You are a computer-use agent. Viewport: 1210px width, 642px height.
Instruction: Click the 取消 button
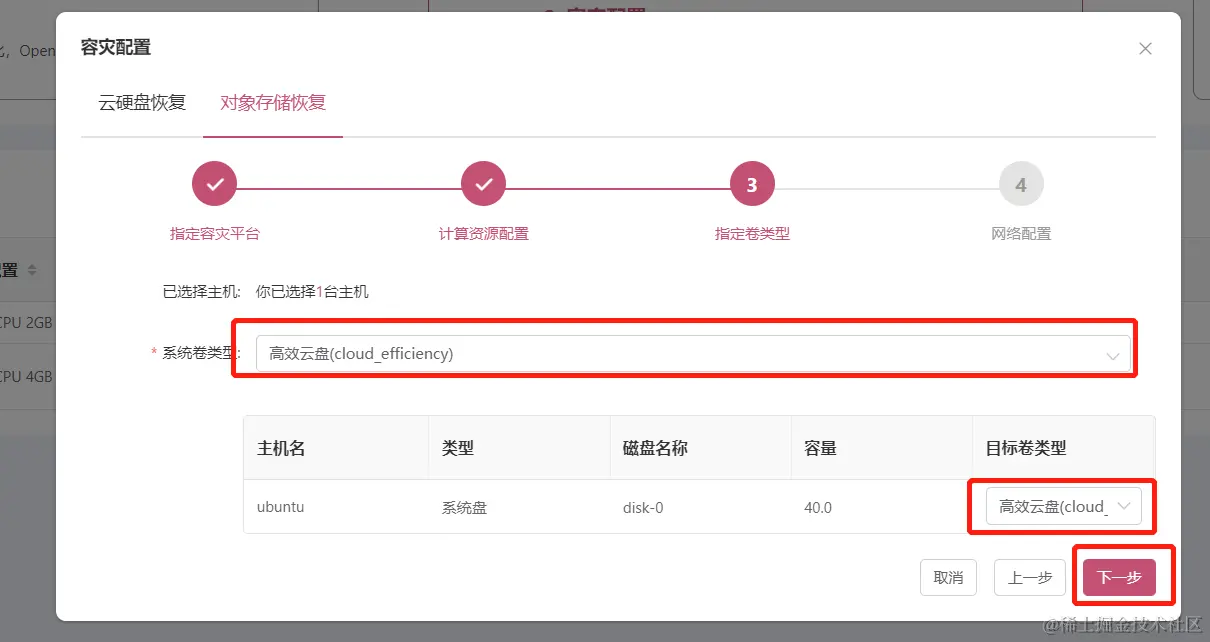pos(948,577)
